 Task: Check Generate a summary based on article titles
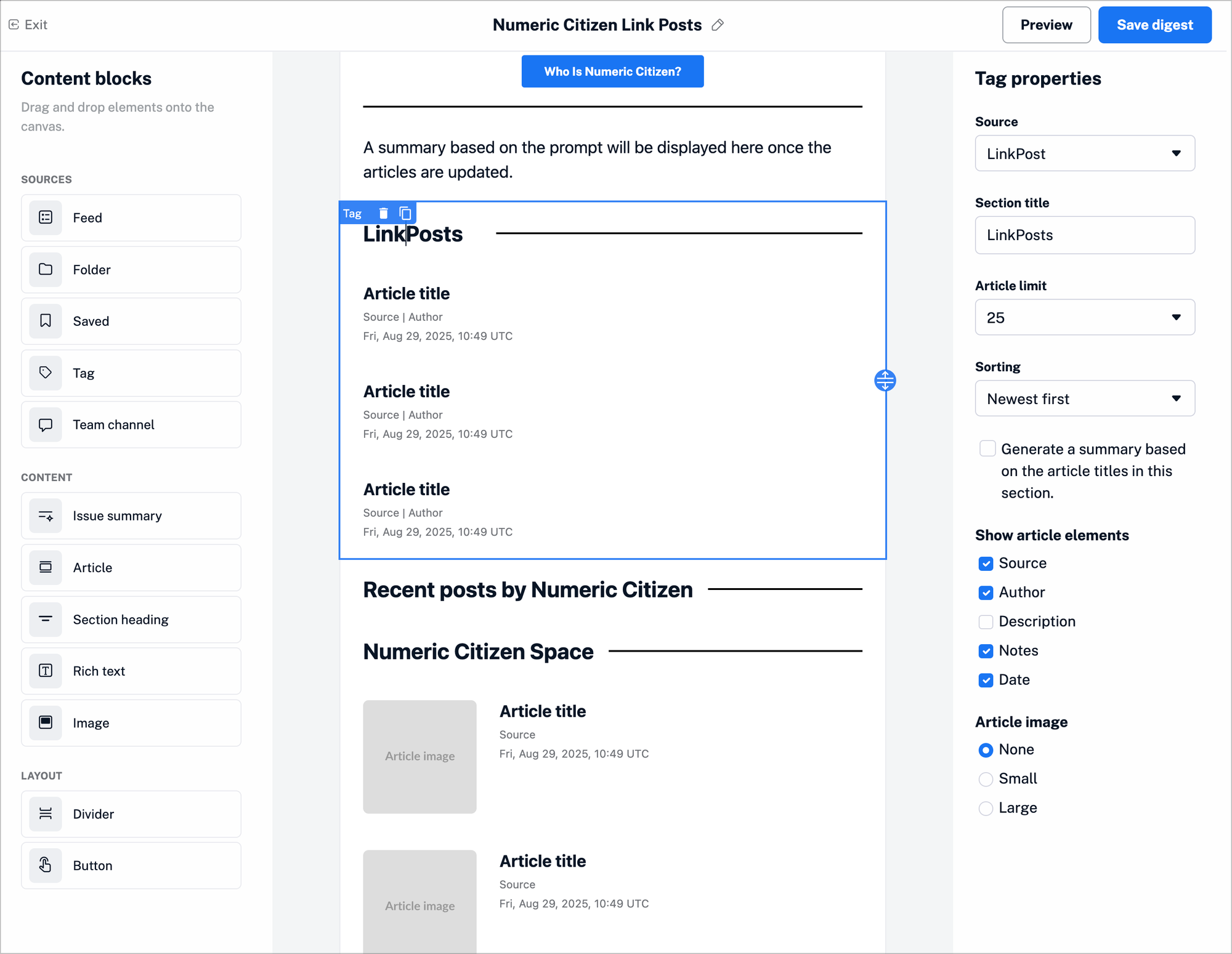(x=987, y=448)
